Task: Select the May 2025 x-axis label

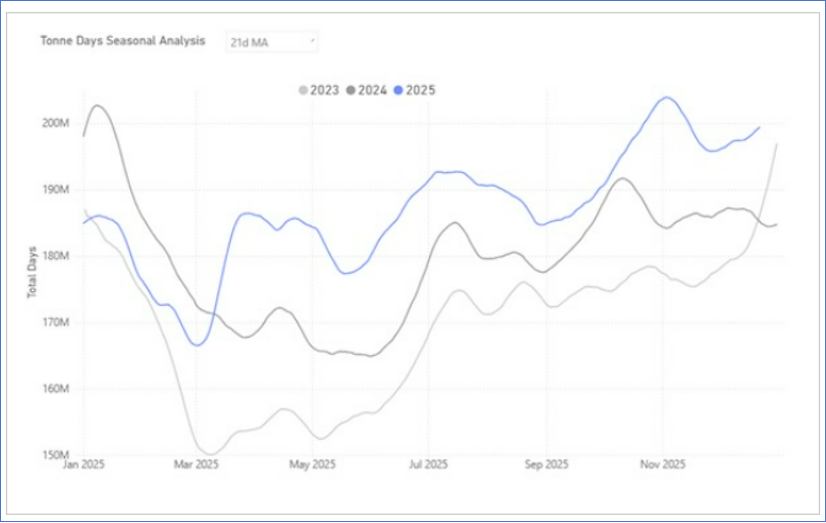Action: 312,465
